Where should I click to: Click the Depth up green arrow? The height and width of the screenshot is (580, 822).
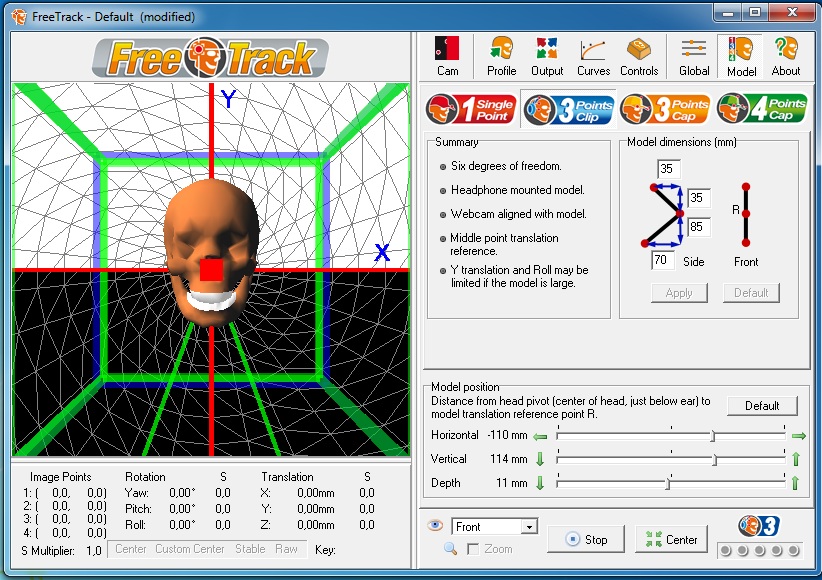coord(795,483)
